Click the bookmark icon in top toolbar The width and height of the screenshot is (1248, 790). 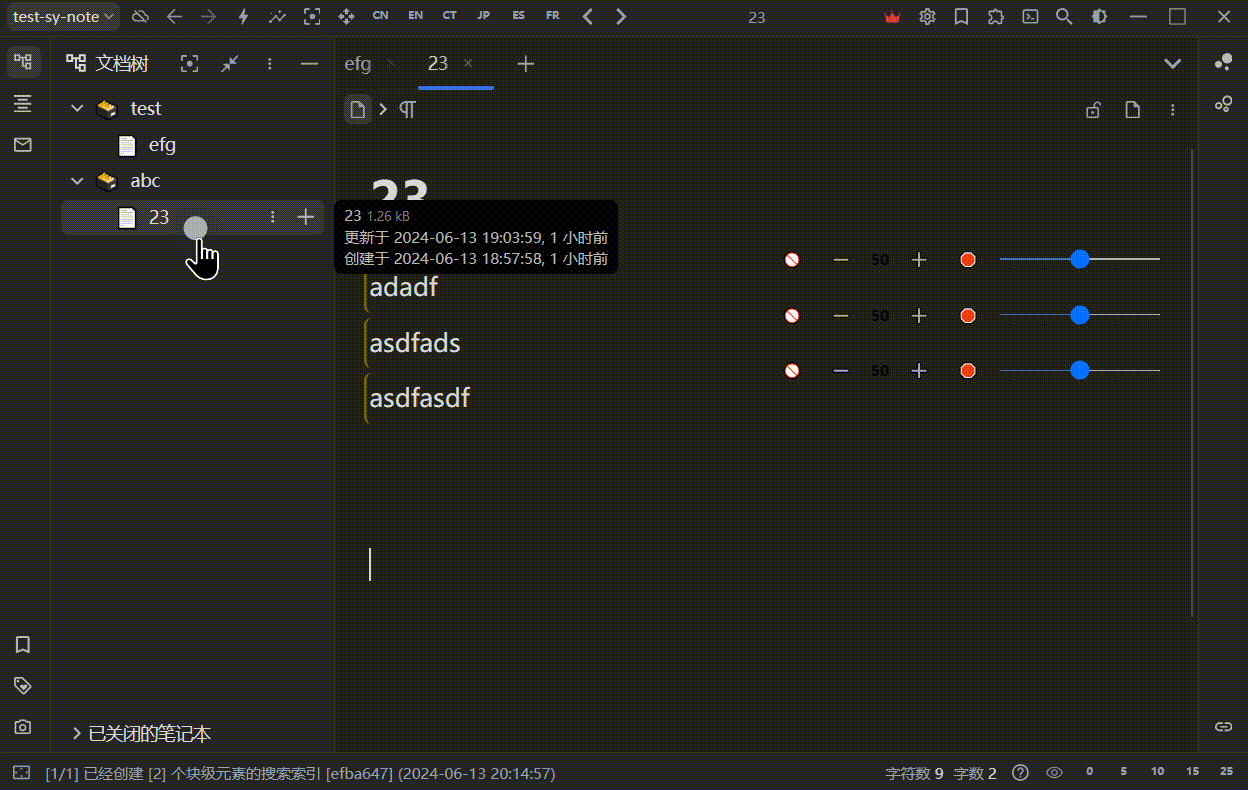click(961, 17)
